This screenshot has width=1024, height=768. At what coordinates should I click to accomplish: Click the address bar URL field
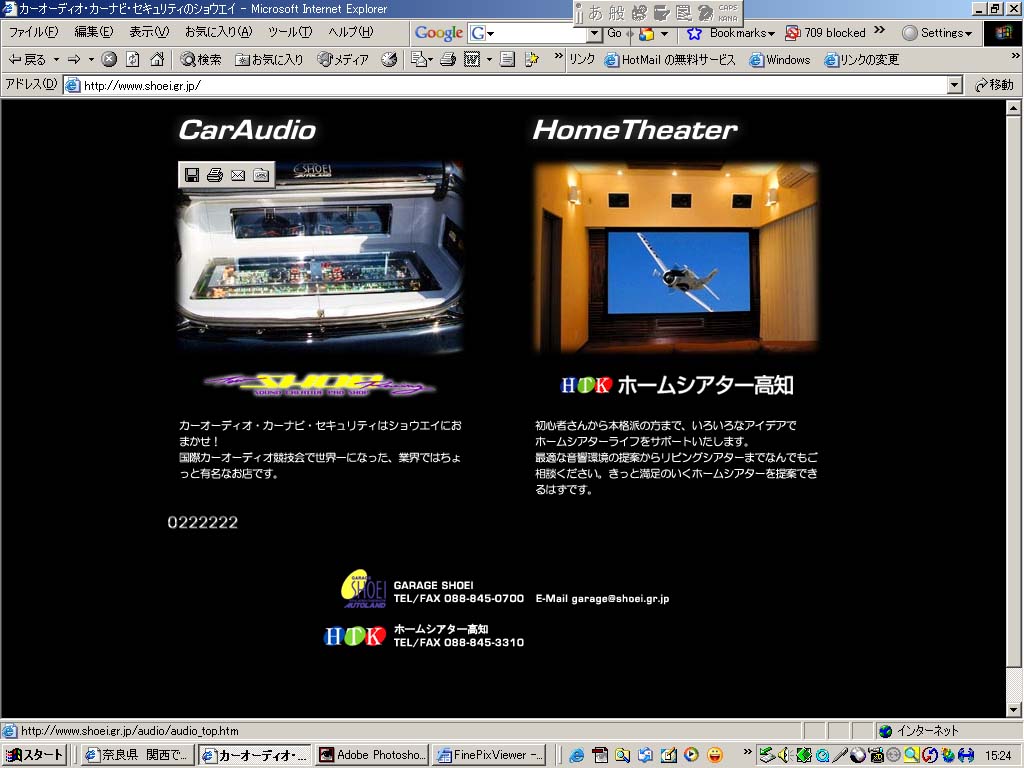click(x=500, y=85)
